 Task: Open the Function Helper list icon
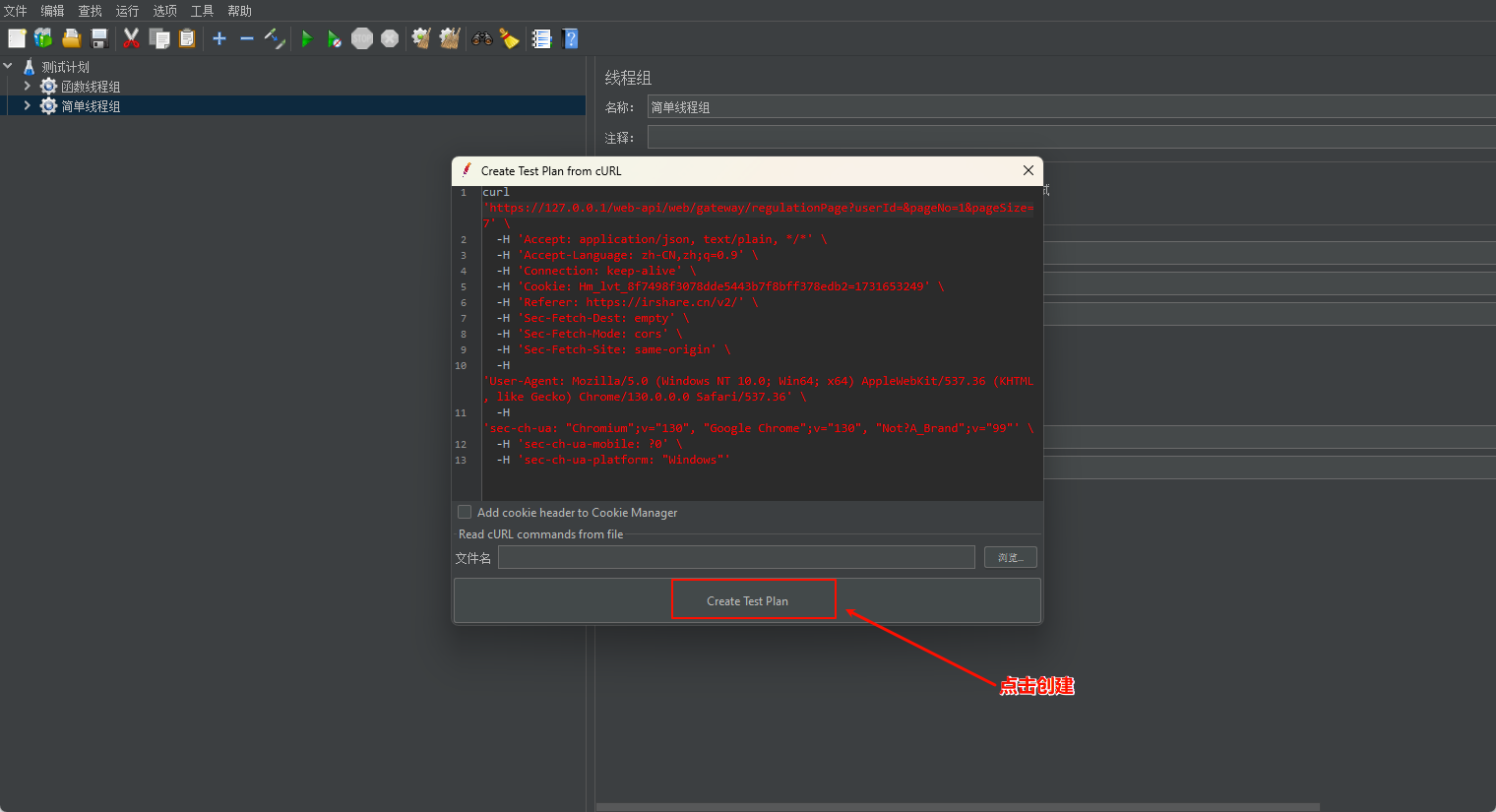coord(541,38)
